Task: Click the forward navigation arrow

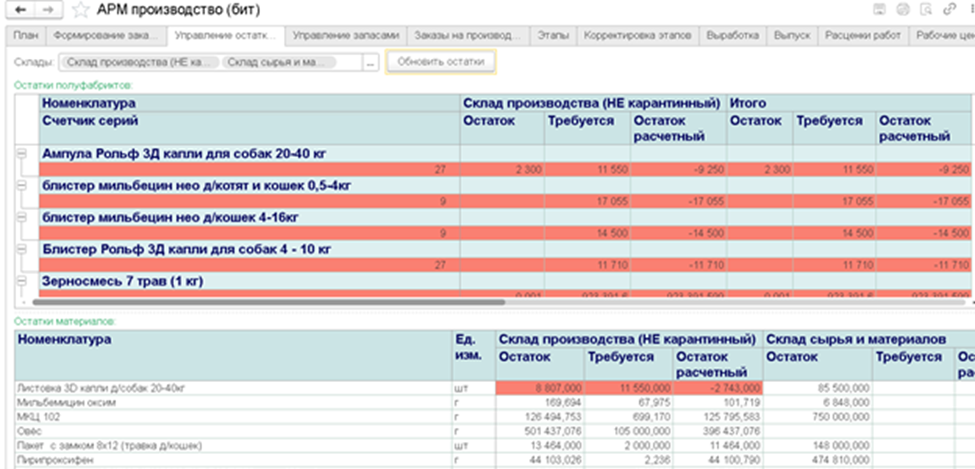Action: (x=47, y=10)
